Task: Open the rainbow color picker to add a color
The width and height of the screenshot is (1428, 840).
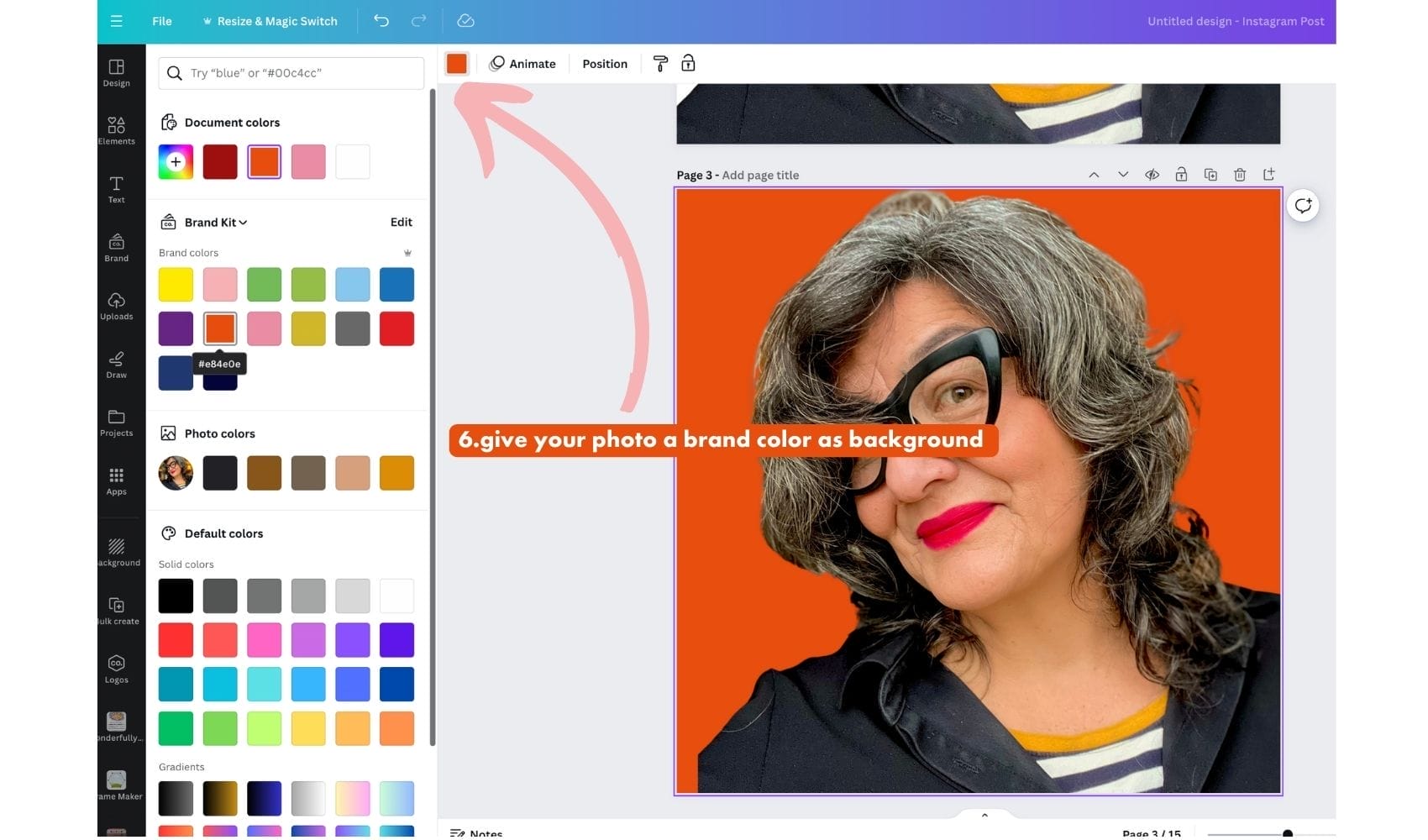Action: [x=176, y=161]
